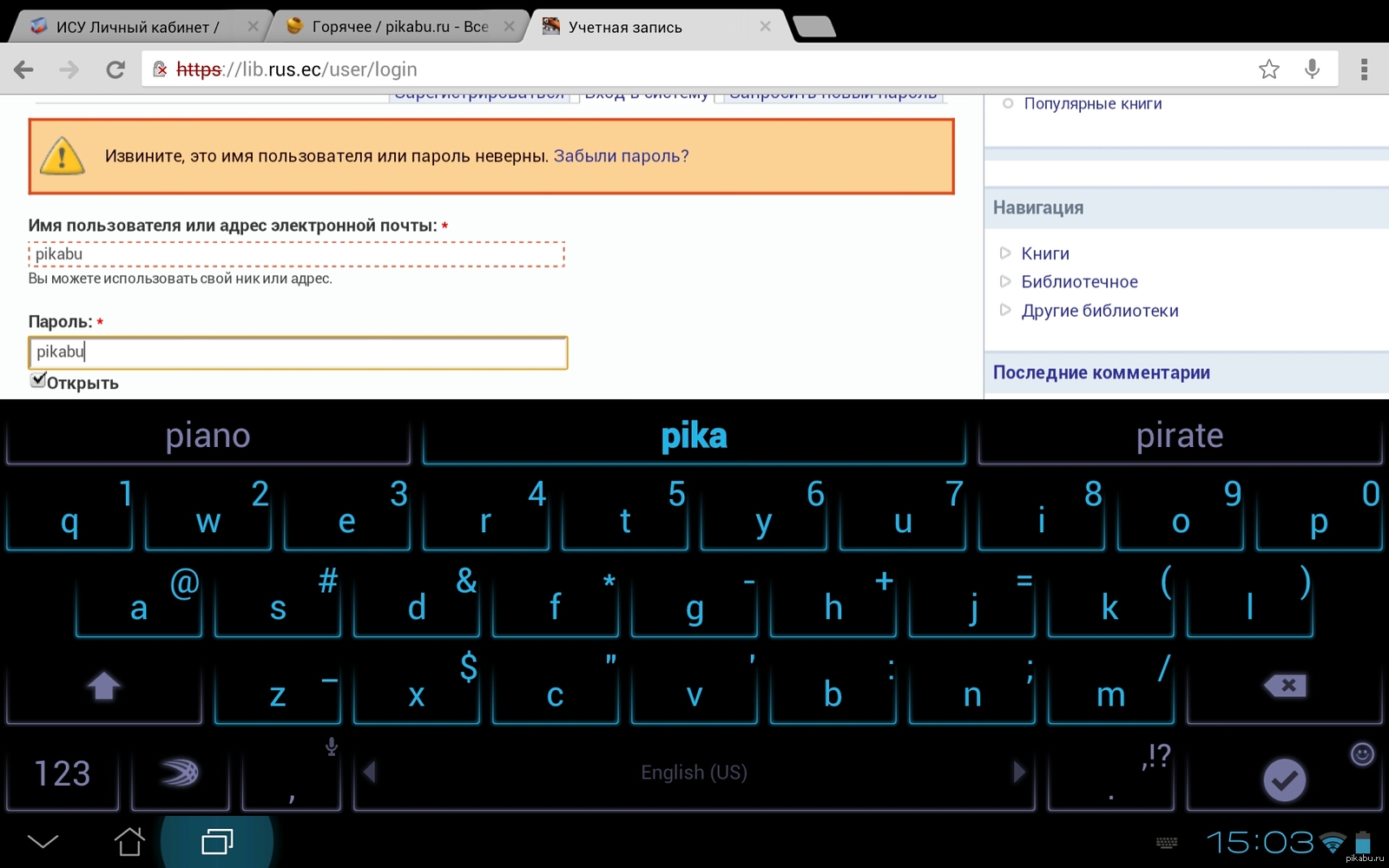Tap the SwiftKey logo key
The width and height of the screenshot is (1389, 868).
[x=180, y=773]
